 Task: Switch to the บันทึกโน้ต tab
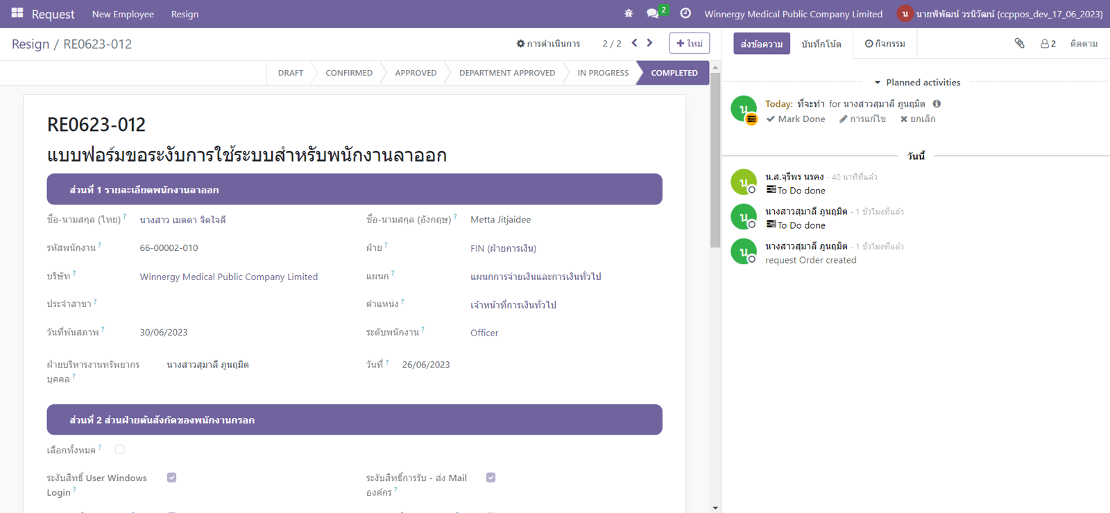tap(821, 44)
